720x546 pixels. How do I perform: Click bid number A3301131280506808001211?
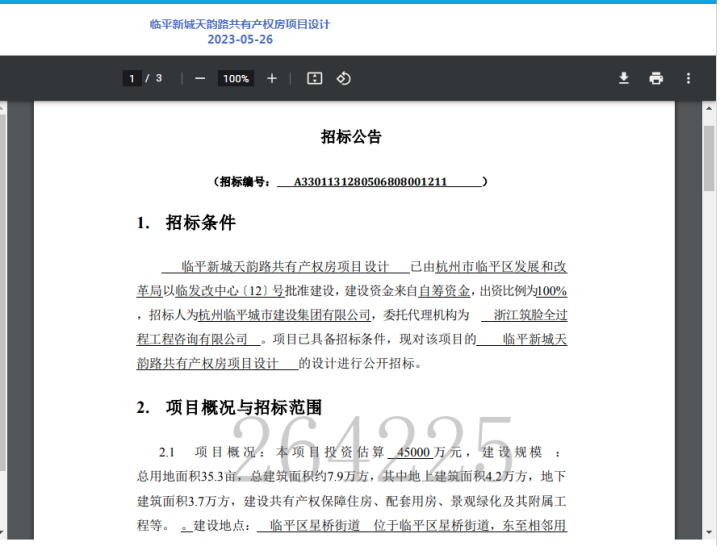pyautogui.click(x=370, y=182)
